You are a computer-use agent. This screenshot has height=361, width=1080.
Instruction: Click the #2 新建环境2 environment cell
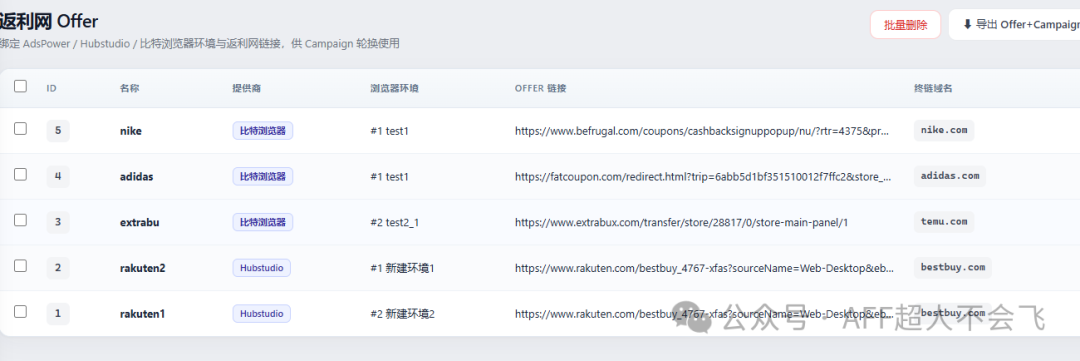[402, 313]
